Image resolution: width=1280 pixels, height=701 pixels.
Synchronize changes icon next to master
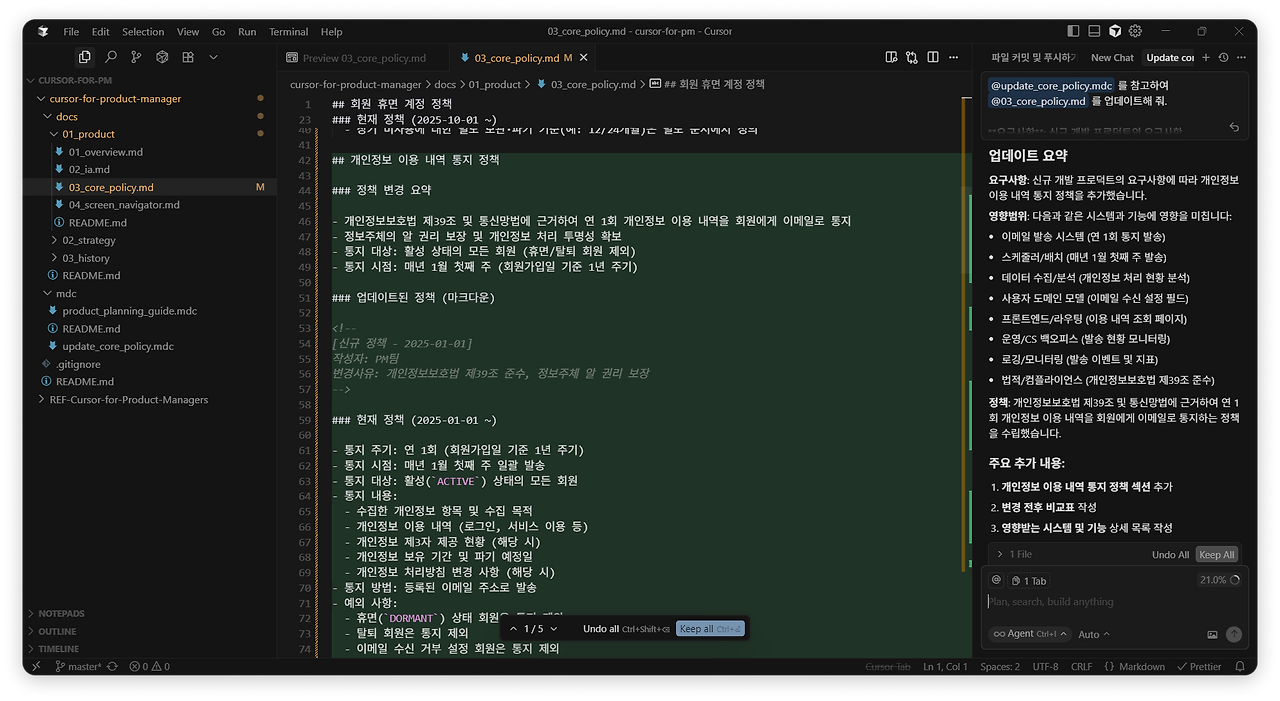(x=112, y=666)
